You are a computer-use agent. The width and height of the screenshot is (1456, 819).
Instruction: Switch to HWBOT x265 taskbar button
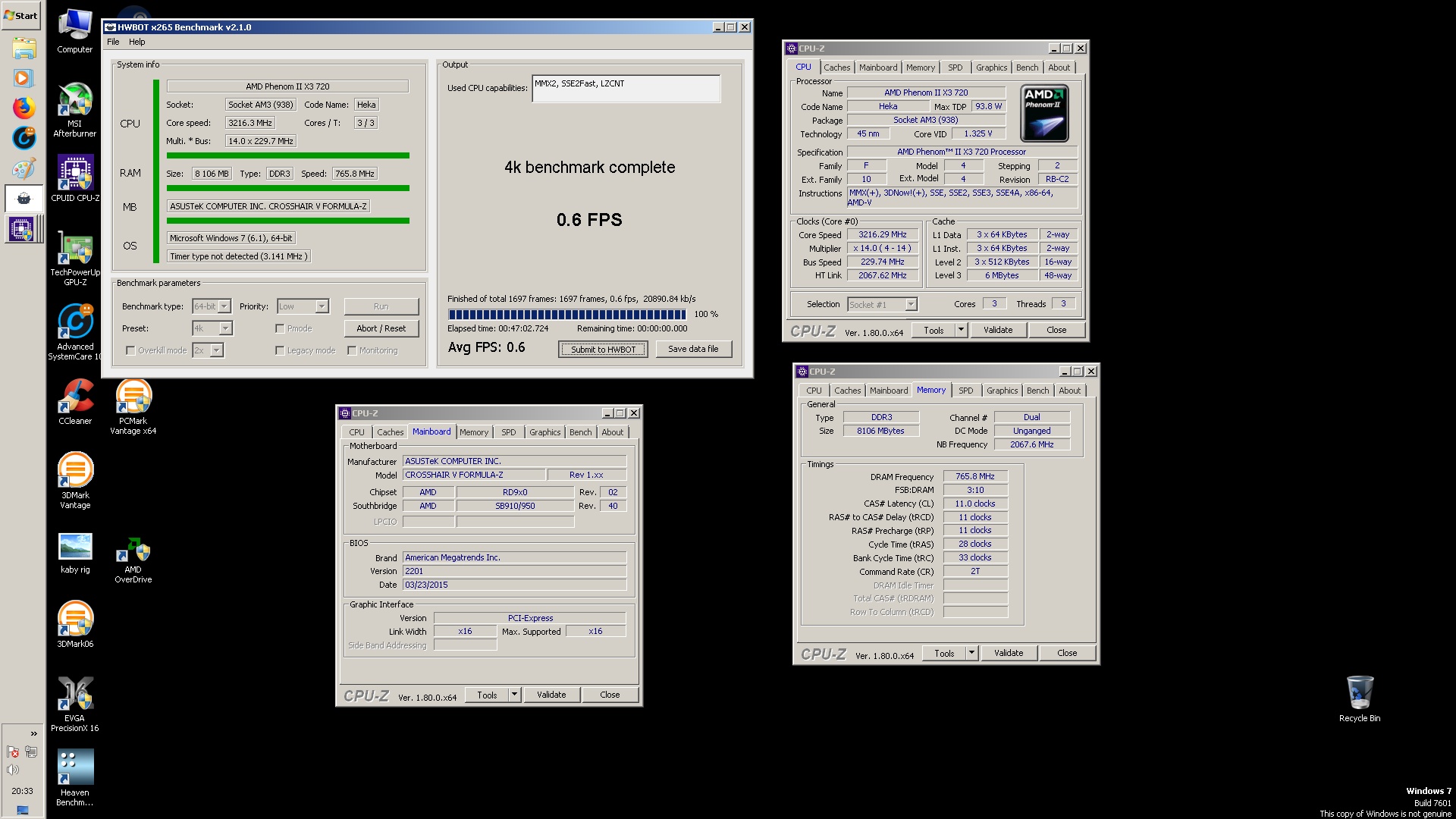pos(24,199)
